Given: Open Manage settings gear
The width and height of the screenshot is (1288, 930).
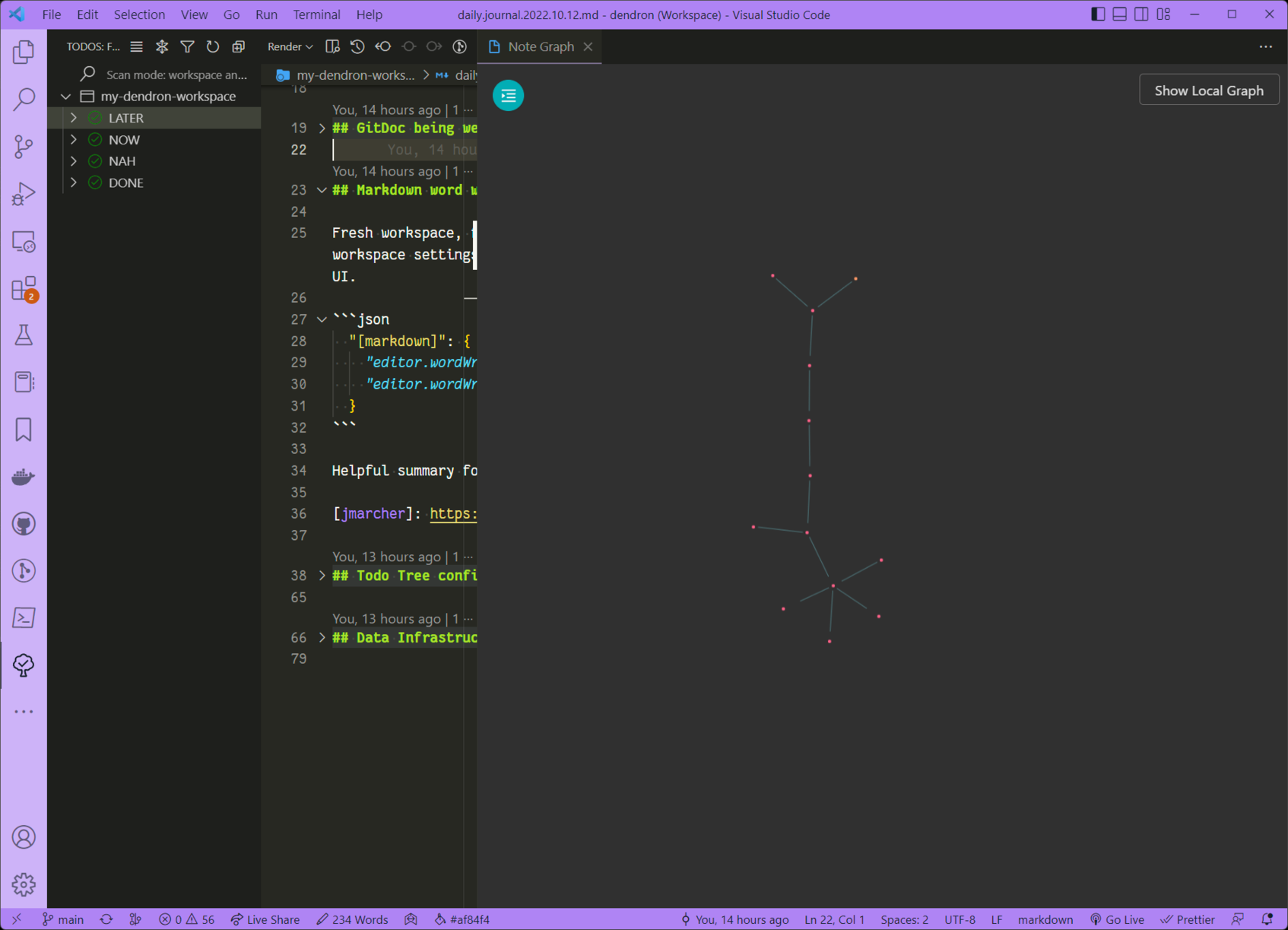Looking at the screenshot, I should (x=24, y=884).
